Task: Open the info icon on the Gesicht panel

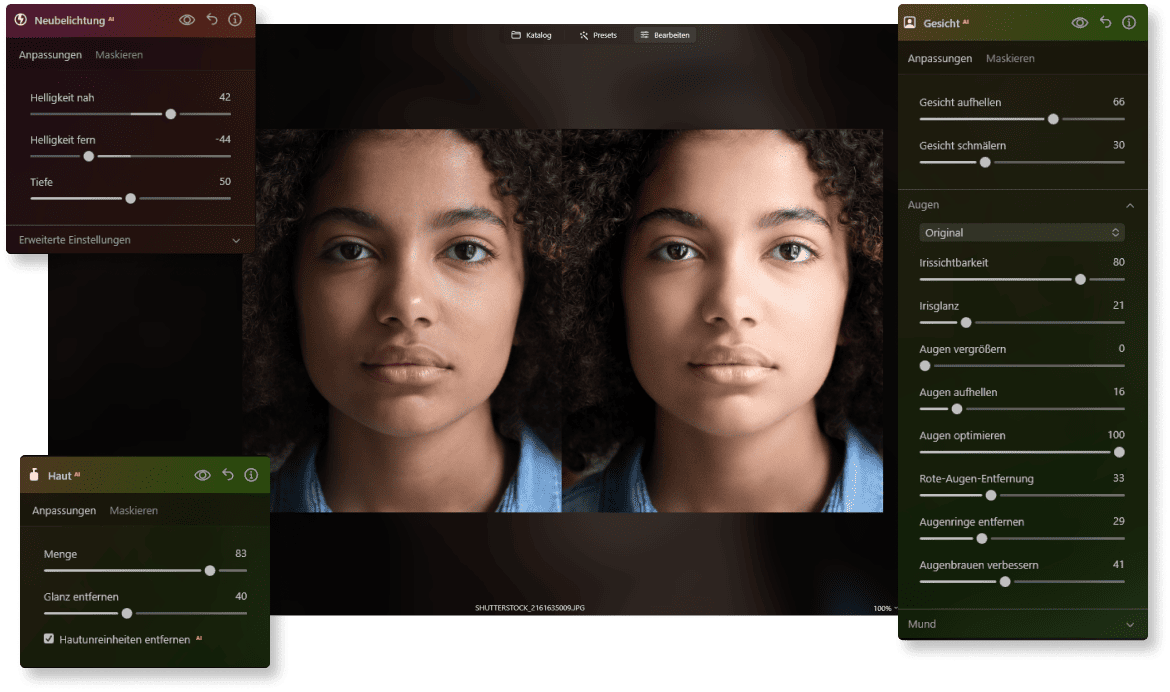Action: coord(1130,22)
